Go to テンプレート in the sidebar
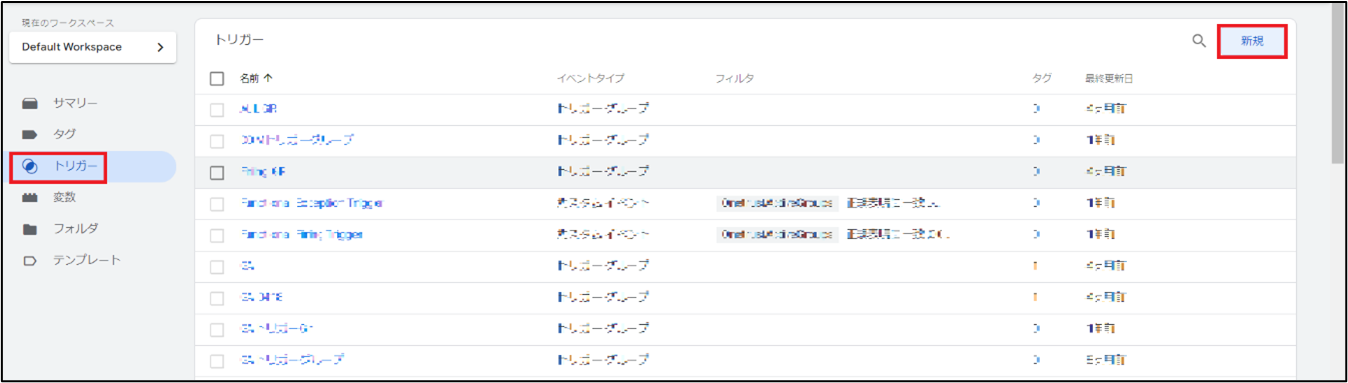This screenshot has height=383, width=1348. [x=87, y=261]
